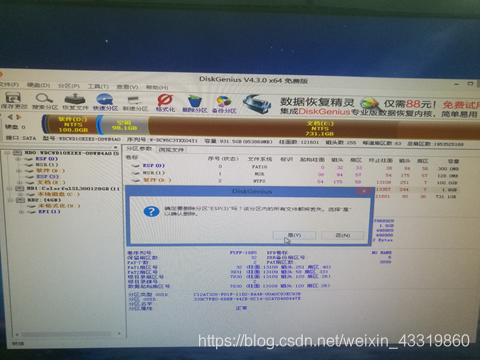The image size is (480, 360).
Task: Go to previous disk with left arrow
Action: click(10, 117)
